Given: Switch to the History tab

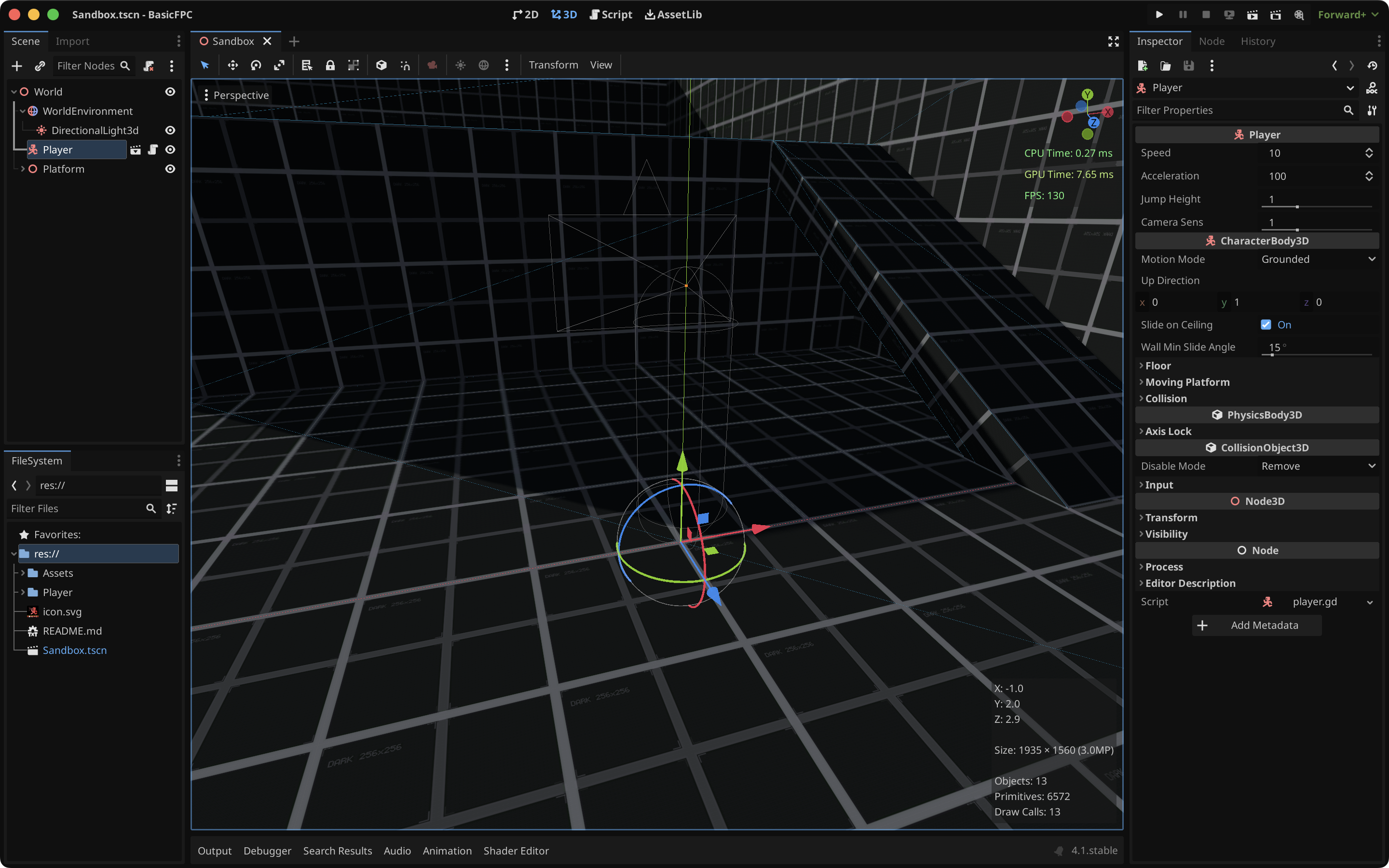Looking at the screenshot, I should [1258, 41].
